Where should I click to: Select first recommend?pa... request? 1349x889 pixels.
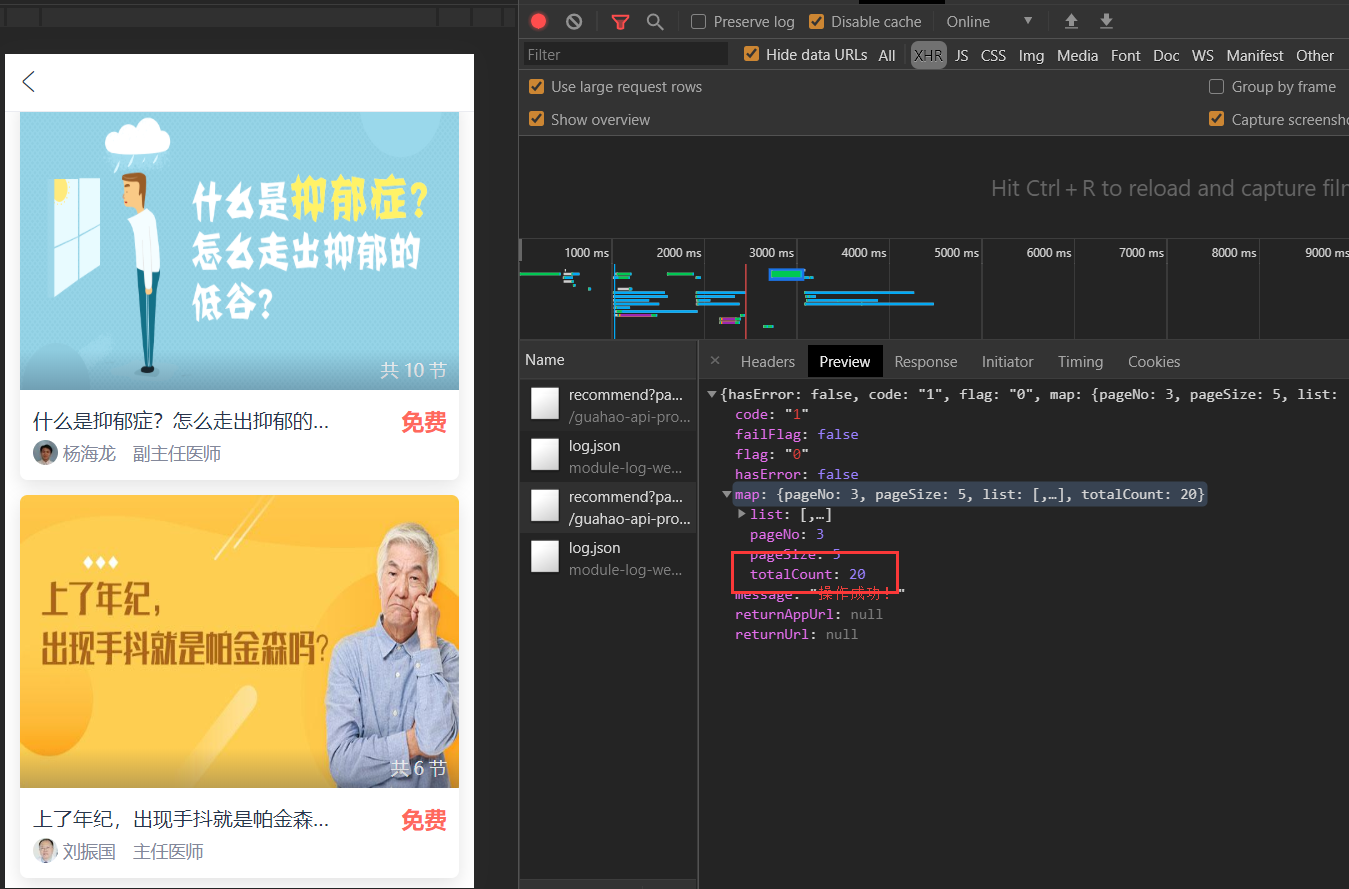[608, 404]
